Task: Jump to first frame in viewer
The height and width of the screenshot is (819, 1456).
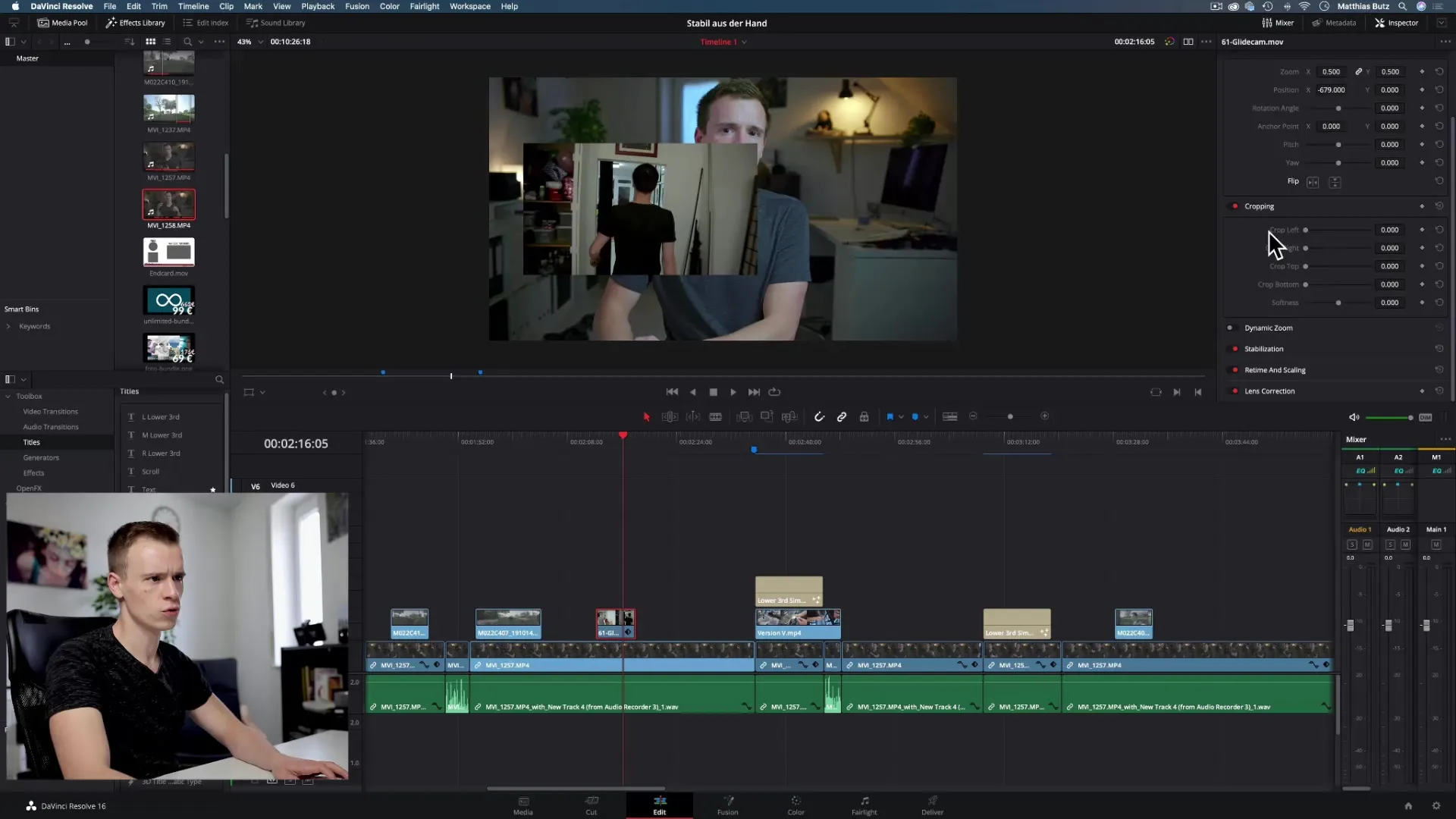Action: click(672, 392)
